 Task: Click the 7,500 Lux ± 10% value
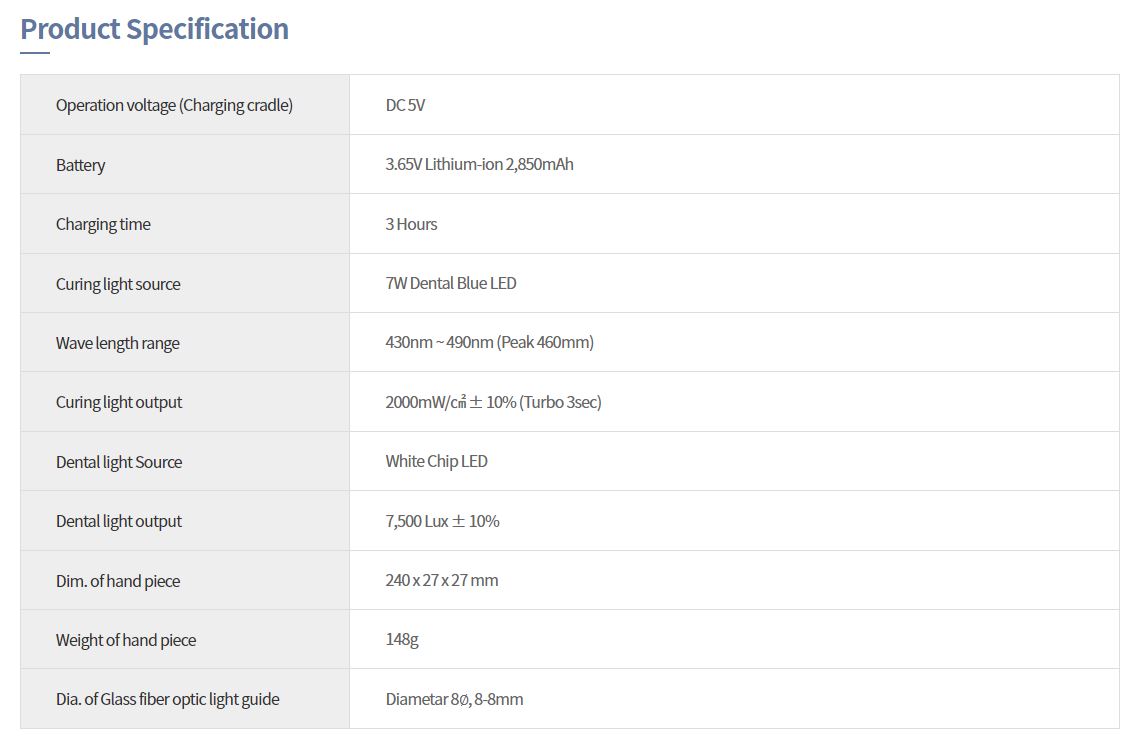coord(442,522)
